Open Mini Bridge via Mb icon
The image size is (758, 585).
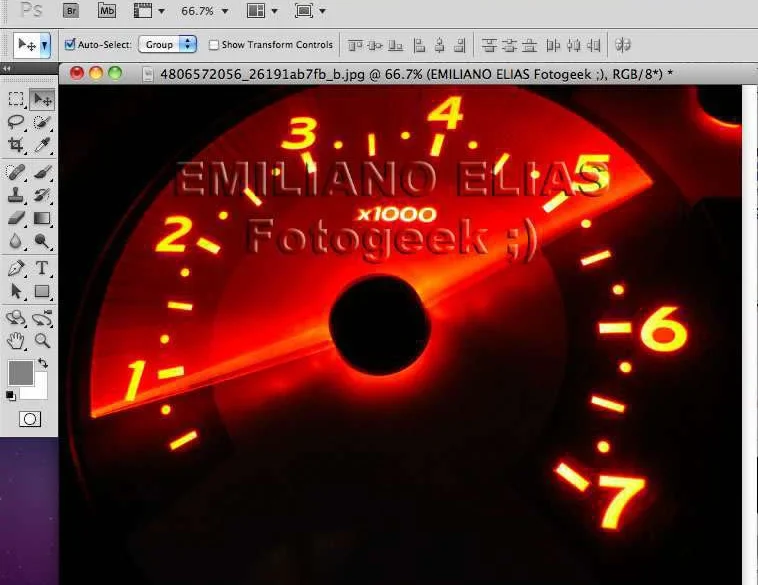click(x=107, y=11)
